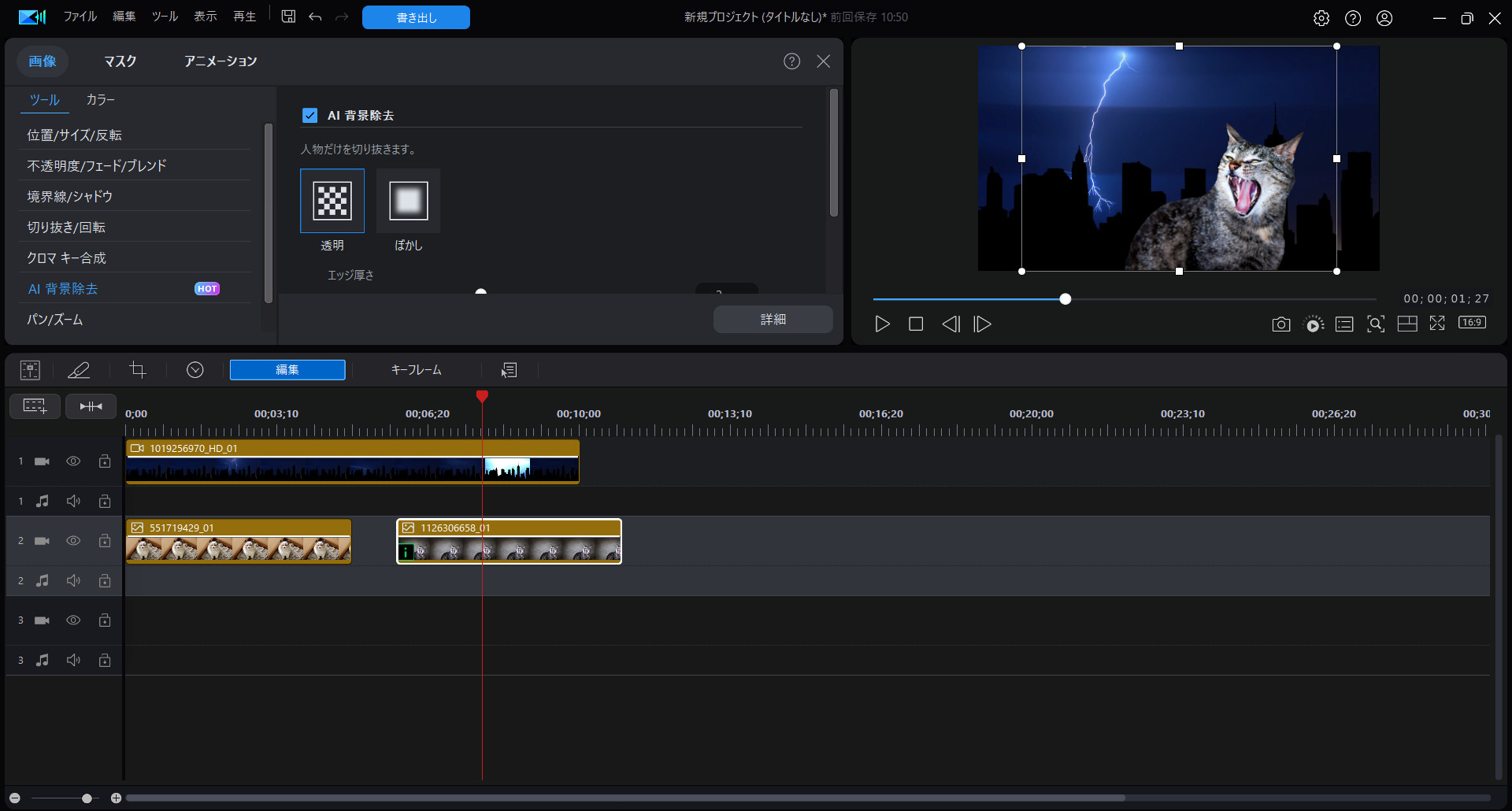
Task: Mute audio track 2 speaker icon
Action: 73,580
